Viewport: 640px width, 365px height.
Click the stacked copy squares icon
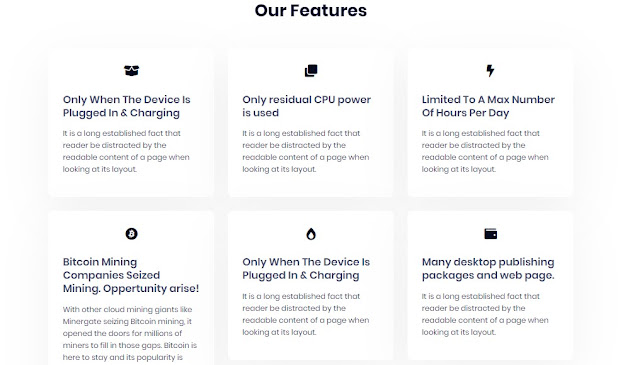click(311, 71)
